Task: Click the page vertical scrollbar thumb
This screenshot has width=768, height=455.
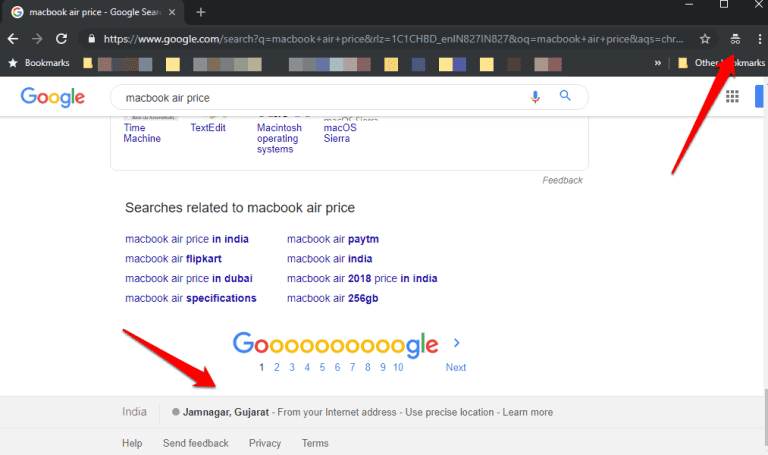Action: (765, 417)
